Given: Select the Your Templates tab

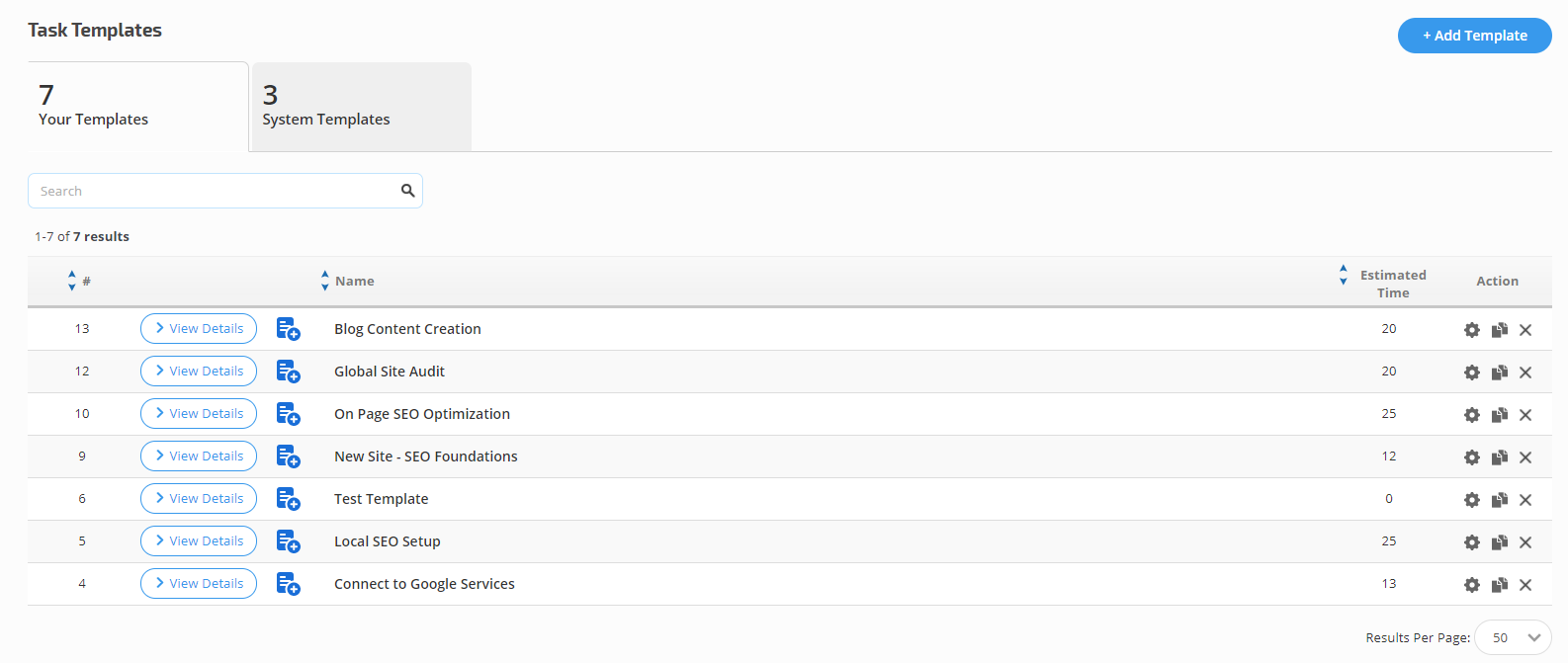Looking at the screenshot, I should [x=138, y=107].
